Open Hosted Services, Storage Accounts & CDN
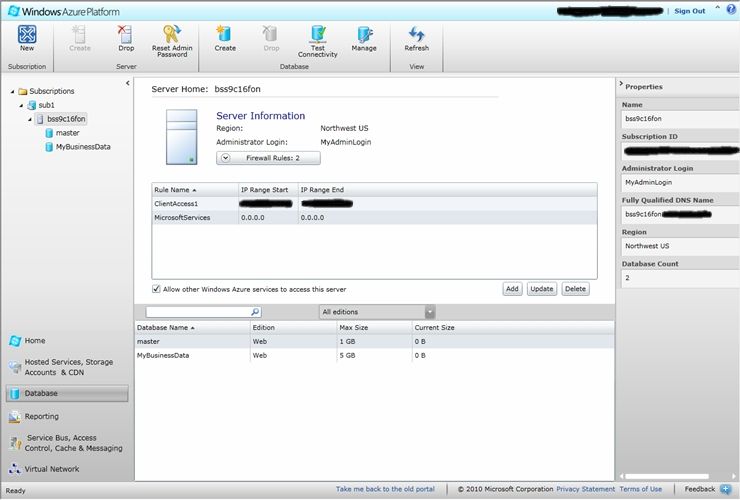The height and width of the screenshot is (500, 740). pyautogui.click(x=68, y=367)
